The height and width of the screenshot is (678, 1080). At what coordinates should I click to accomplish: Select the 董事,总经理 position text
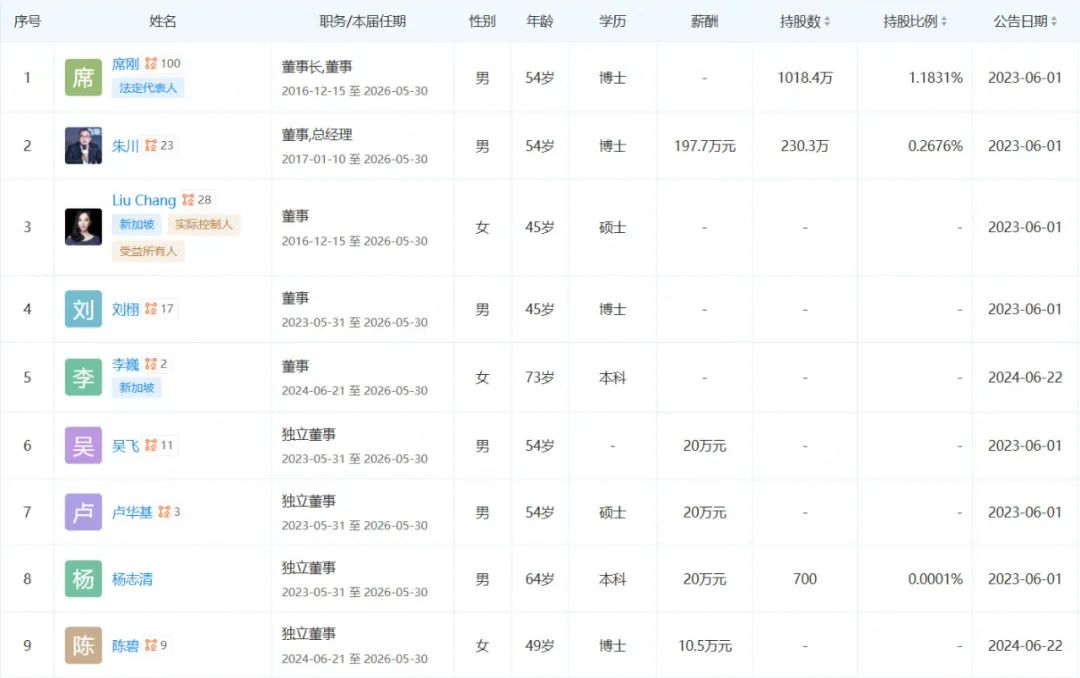(317, 135)
